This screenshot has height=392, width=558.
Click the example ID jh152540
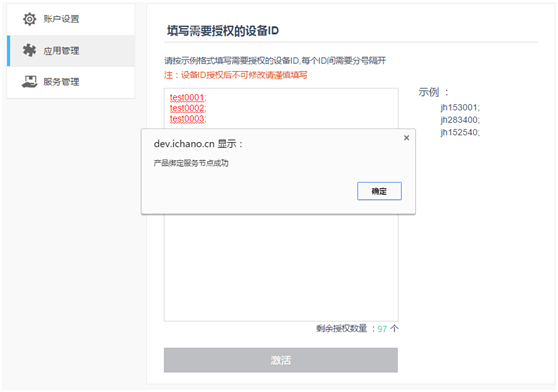point(460,132)
